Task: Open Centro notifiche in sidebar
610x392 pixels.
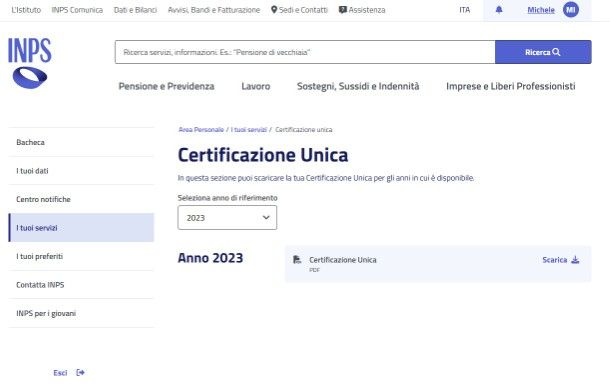Action: pyautogui.click(x=81, y=199)
